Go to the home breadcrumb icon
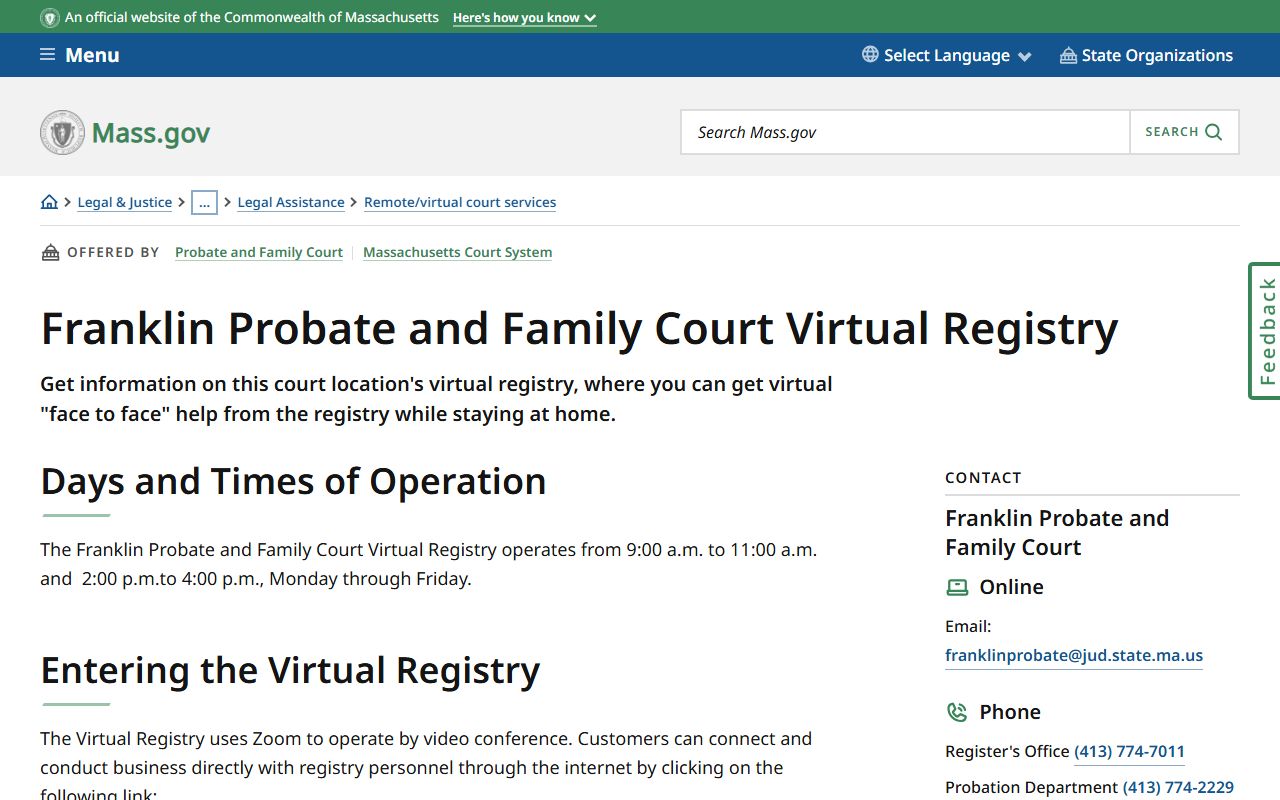This screenshot has height=800, width=1280. click(x=49, y=202)
